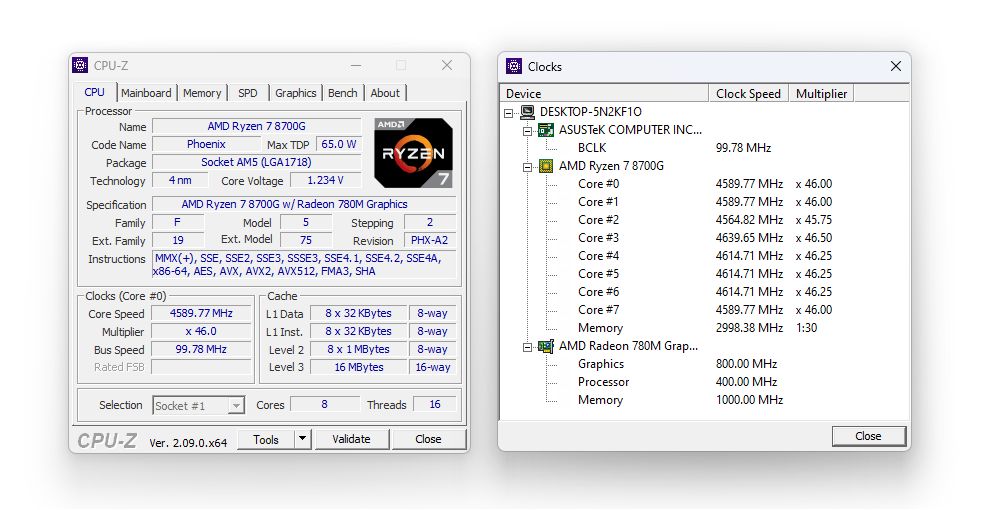This screenshot has height=510, width=1000.
Task: Click the Core Voltage value 1.234 V
Action: coord(325,180)
